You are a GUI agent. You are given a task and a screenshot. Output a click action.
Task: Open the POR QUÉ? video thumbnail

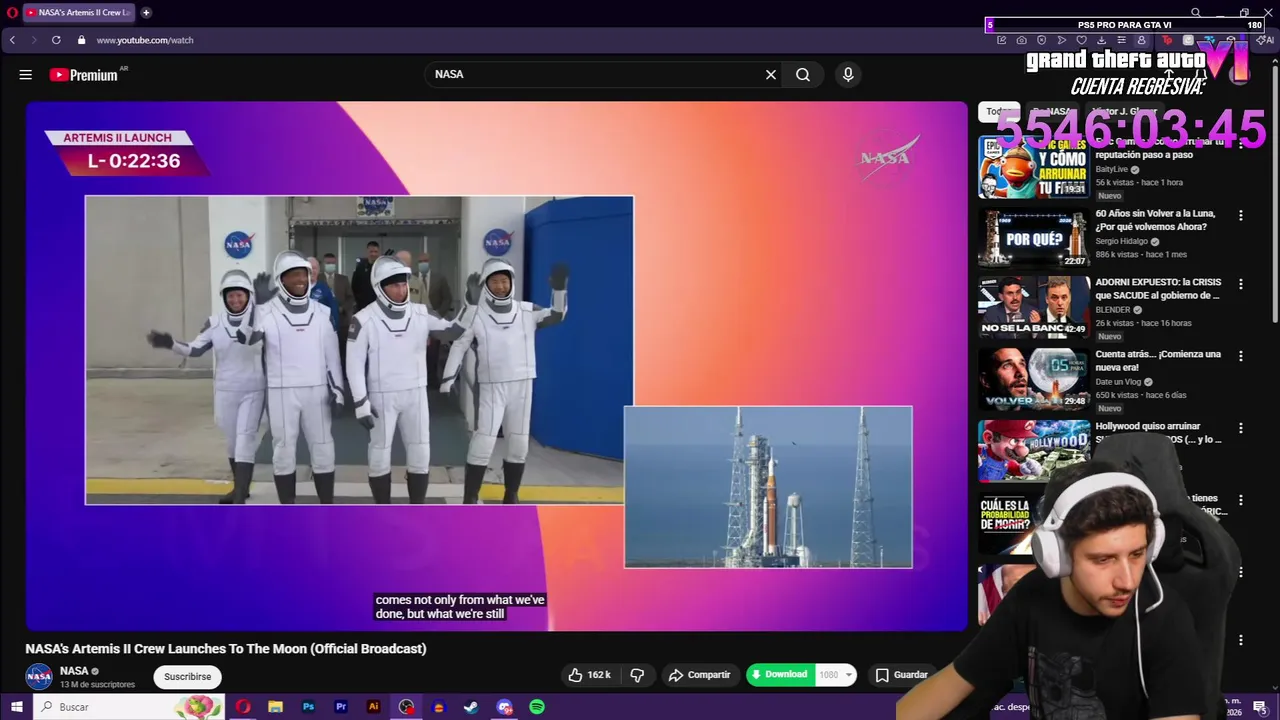pos(1033,238)
